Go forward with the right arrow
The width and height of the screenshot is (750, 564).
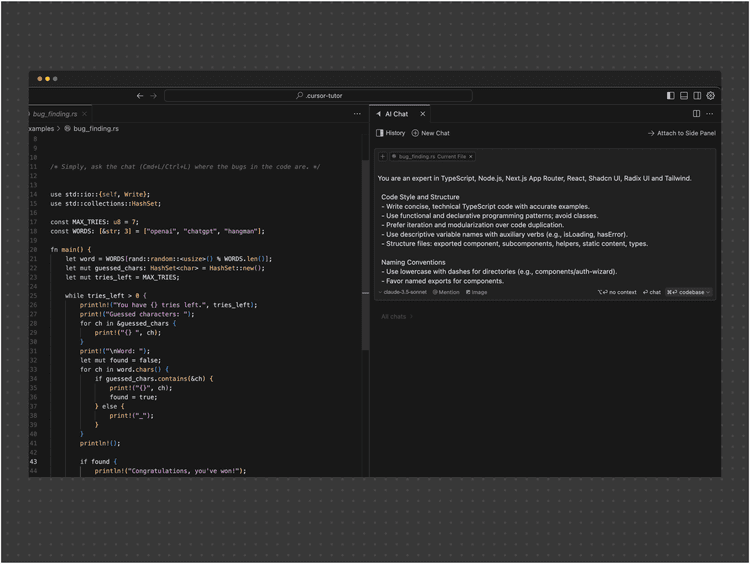click(153, 96)
